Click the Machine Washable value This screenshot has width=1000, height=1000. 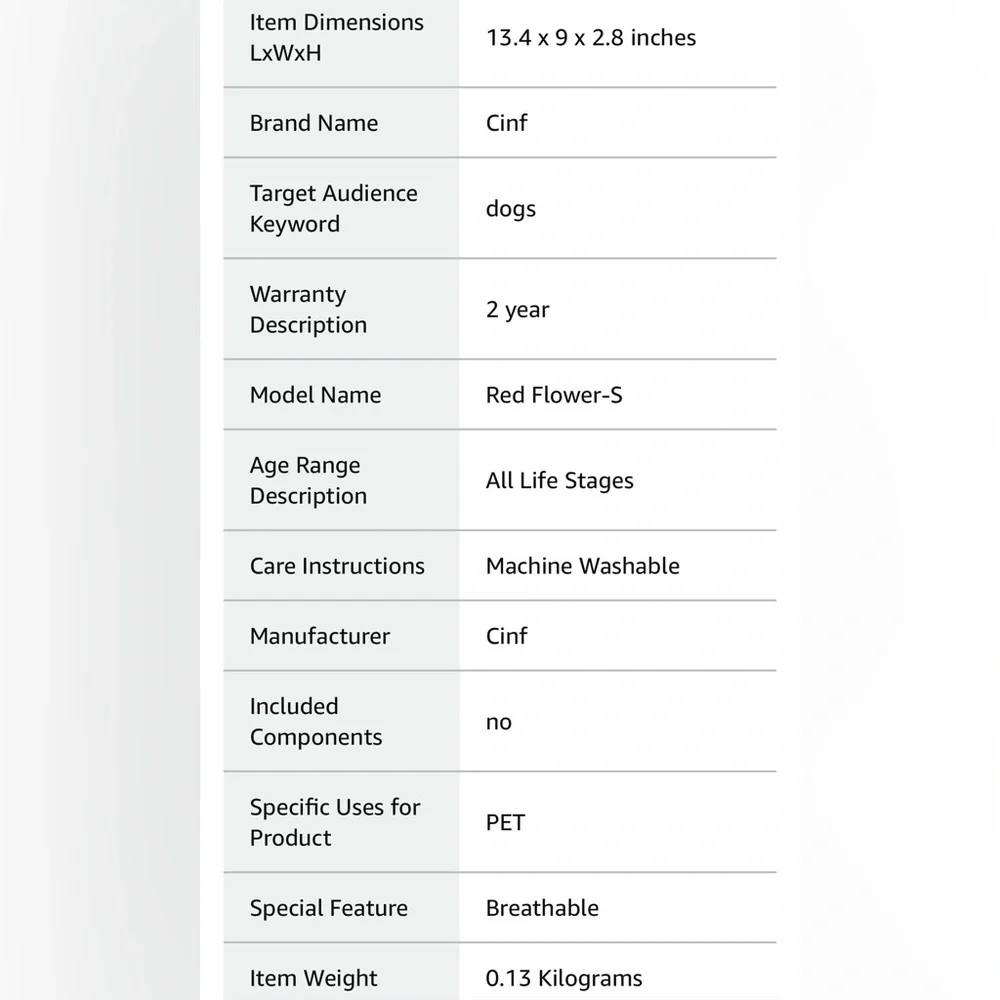tap(582, 566)
